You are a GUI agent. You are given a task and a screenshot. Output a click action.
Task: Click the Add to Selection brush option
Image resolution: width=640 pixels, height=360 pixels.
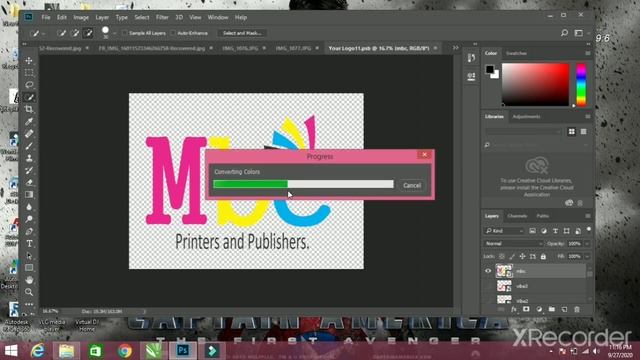point(75,33)
